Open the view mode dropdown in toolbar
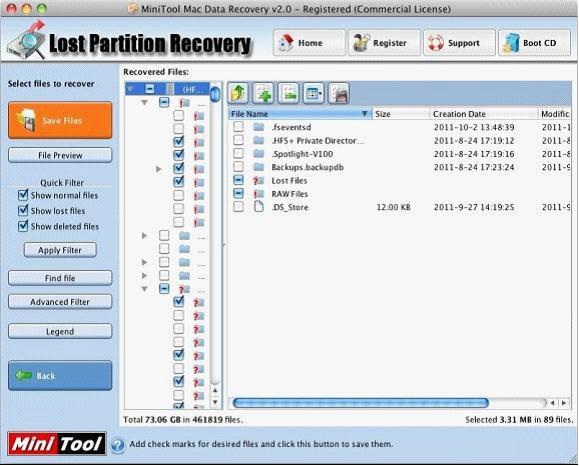Image resolution: width=579 pixels, height=466 pixels. pos(314,93)
